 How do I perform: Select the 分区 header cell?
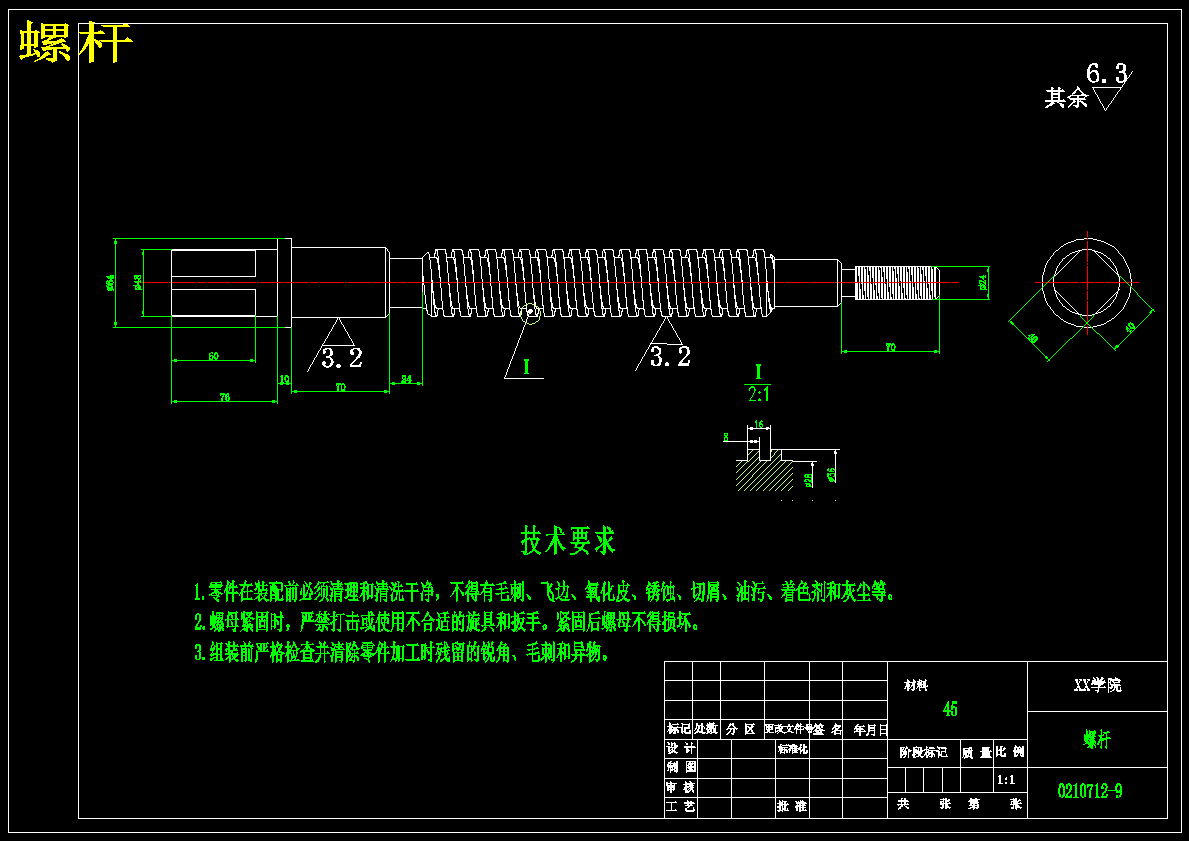tap(741, 729)
